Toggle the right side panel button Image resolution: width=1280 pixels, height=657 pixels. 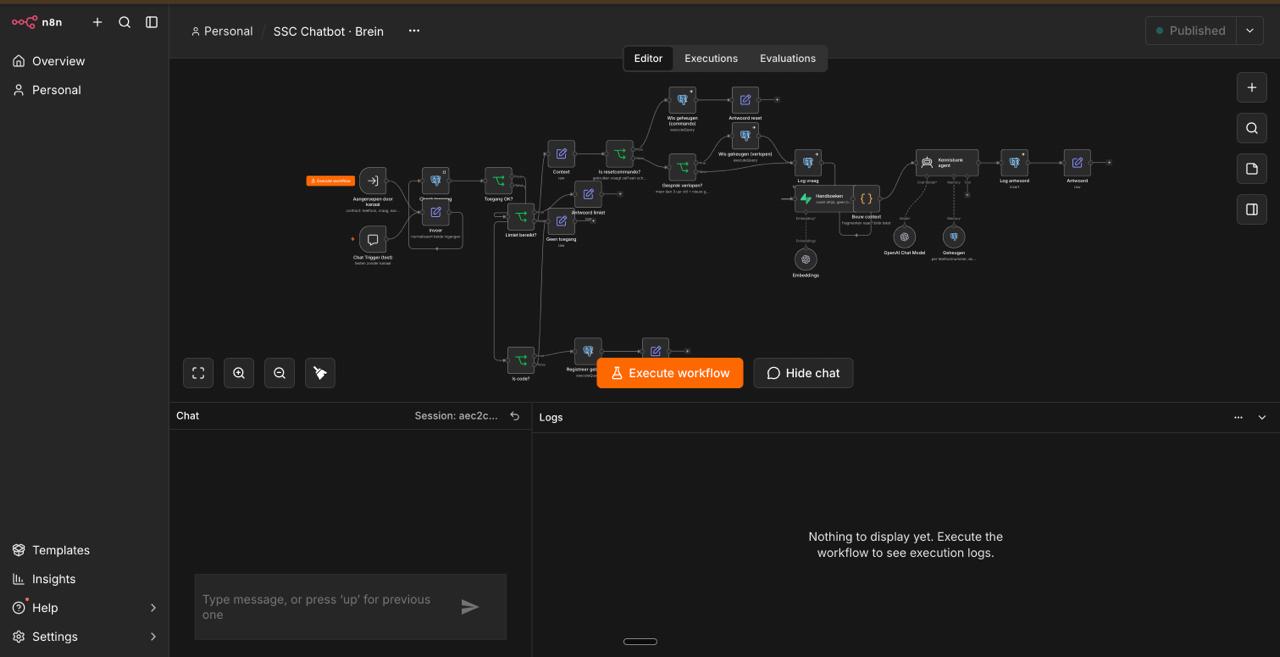point(1251,209)
